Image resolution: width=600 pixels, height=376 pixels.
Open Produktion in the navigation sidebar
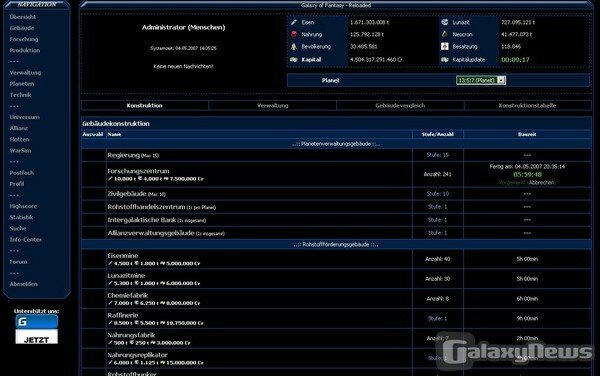[25, 50]
